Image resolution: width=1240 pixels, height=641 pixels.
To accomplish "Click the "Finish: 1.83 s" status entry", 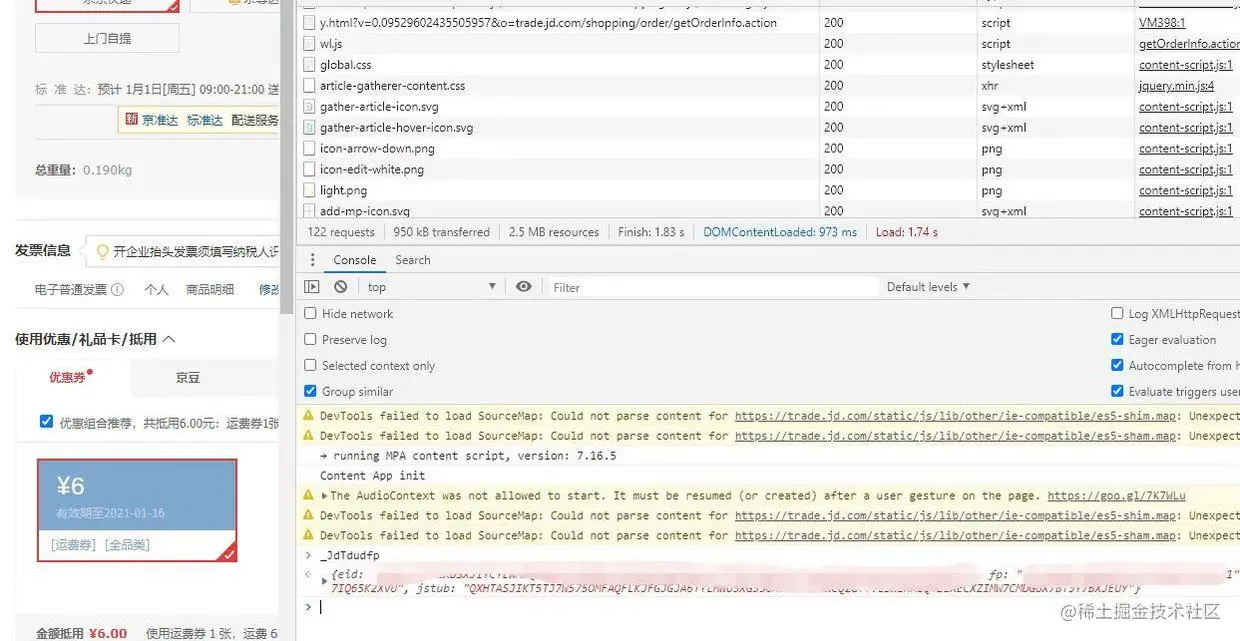I will coord(651,232).
